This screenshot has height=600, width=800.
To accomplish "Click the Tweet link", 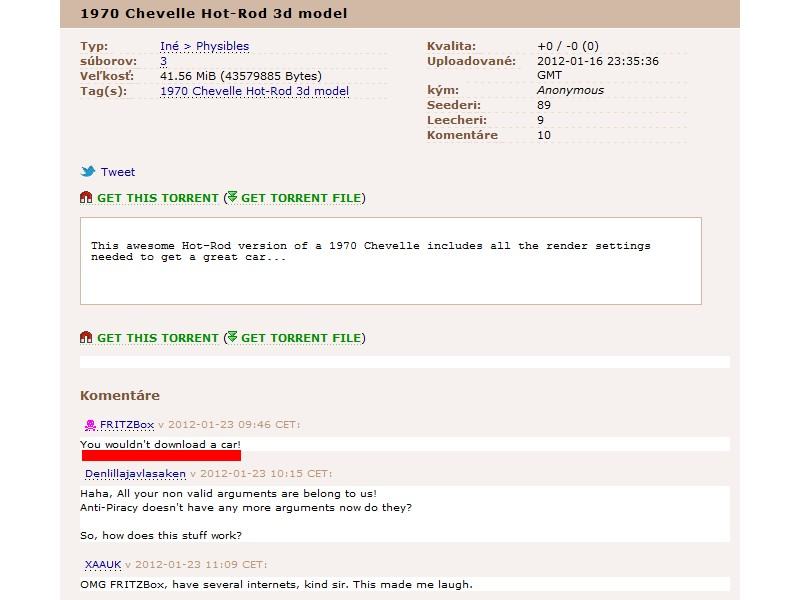I will click(x=118, y=172).
